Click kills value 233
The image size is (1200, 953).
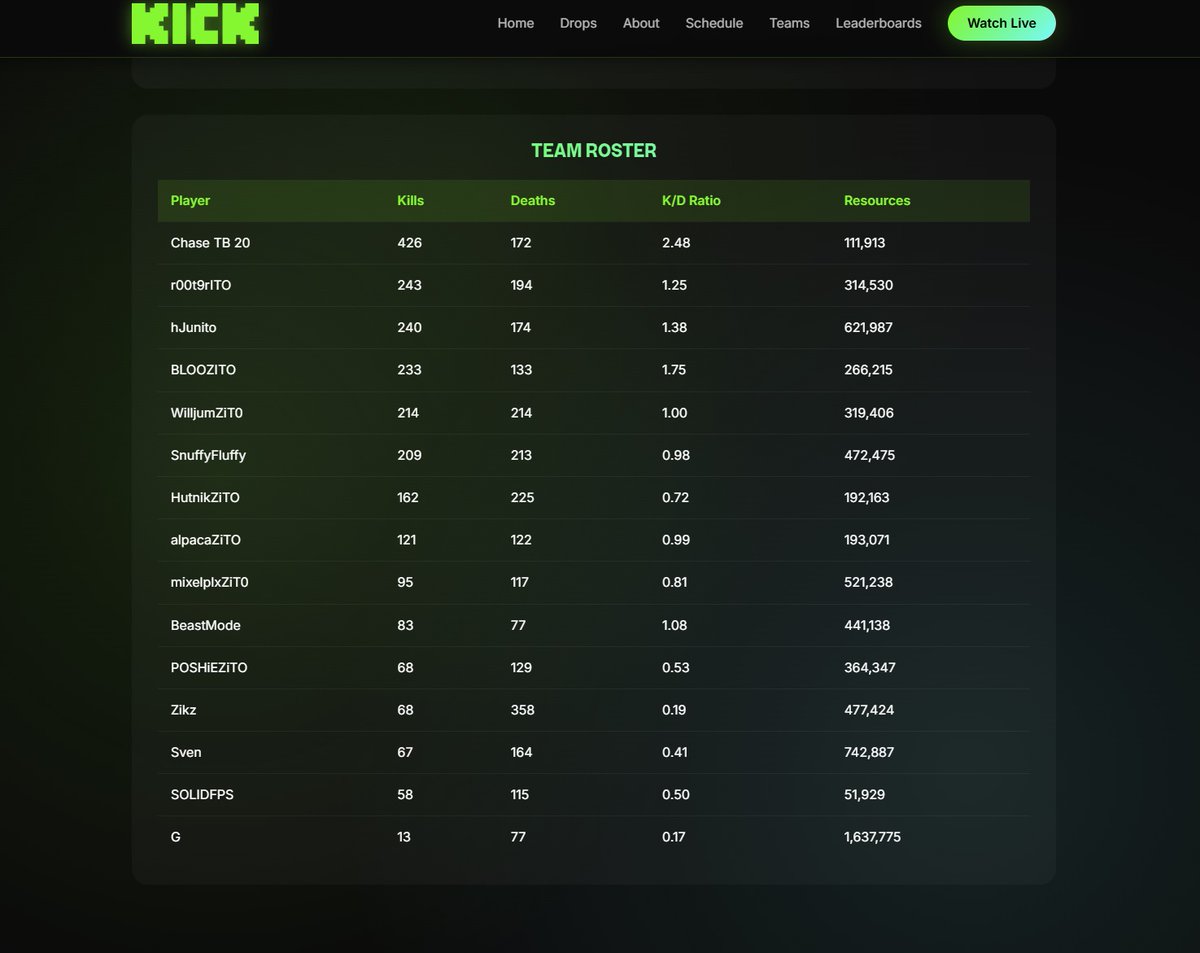409,370
